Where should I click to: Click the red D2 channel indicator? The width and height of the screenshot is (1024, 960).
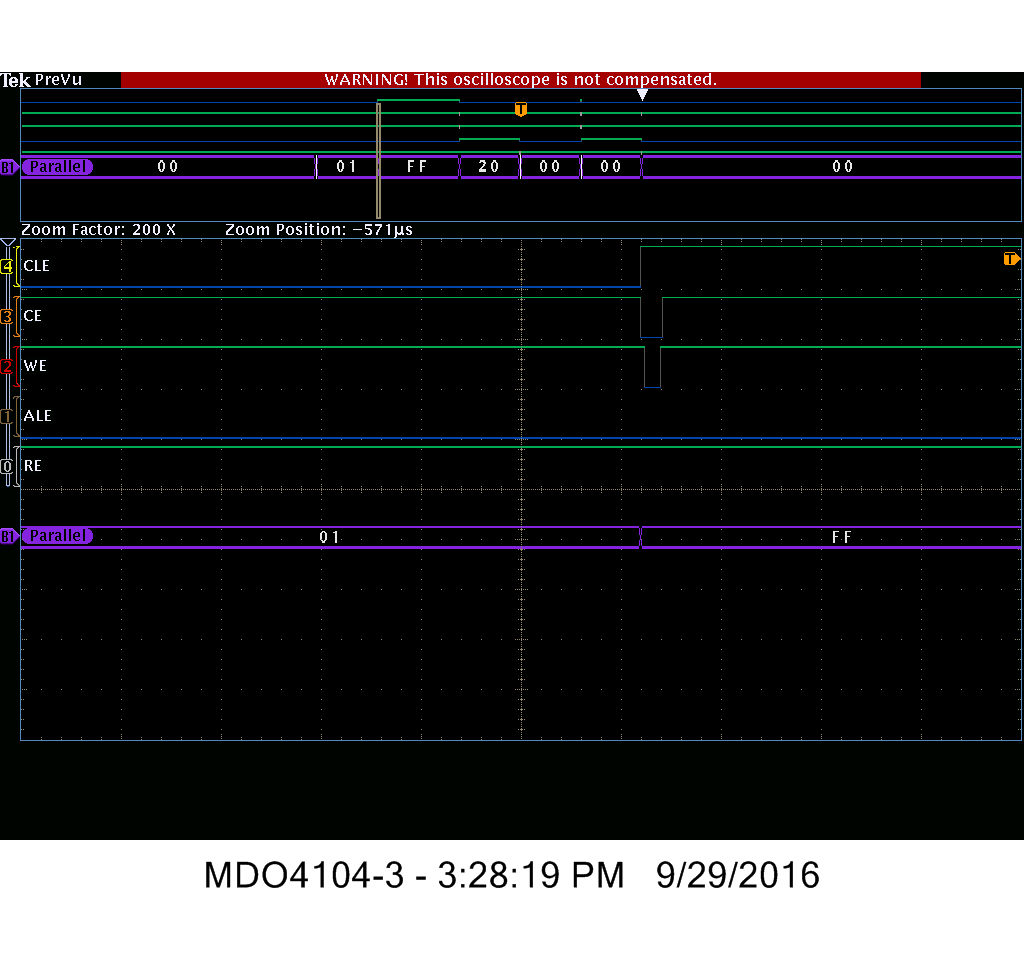pyautogui.click(x=6, y=365)
